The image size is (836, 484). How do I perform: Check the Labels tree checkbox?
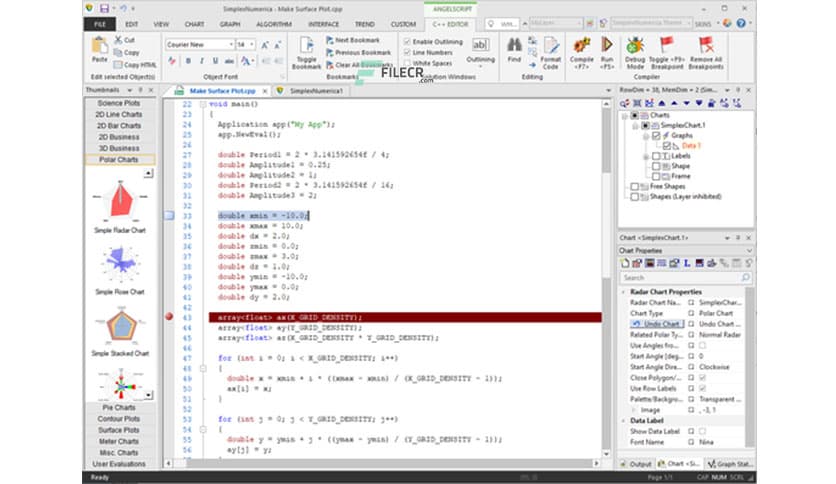(656, 156)
